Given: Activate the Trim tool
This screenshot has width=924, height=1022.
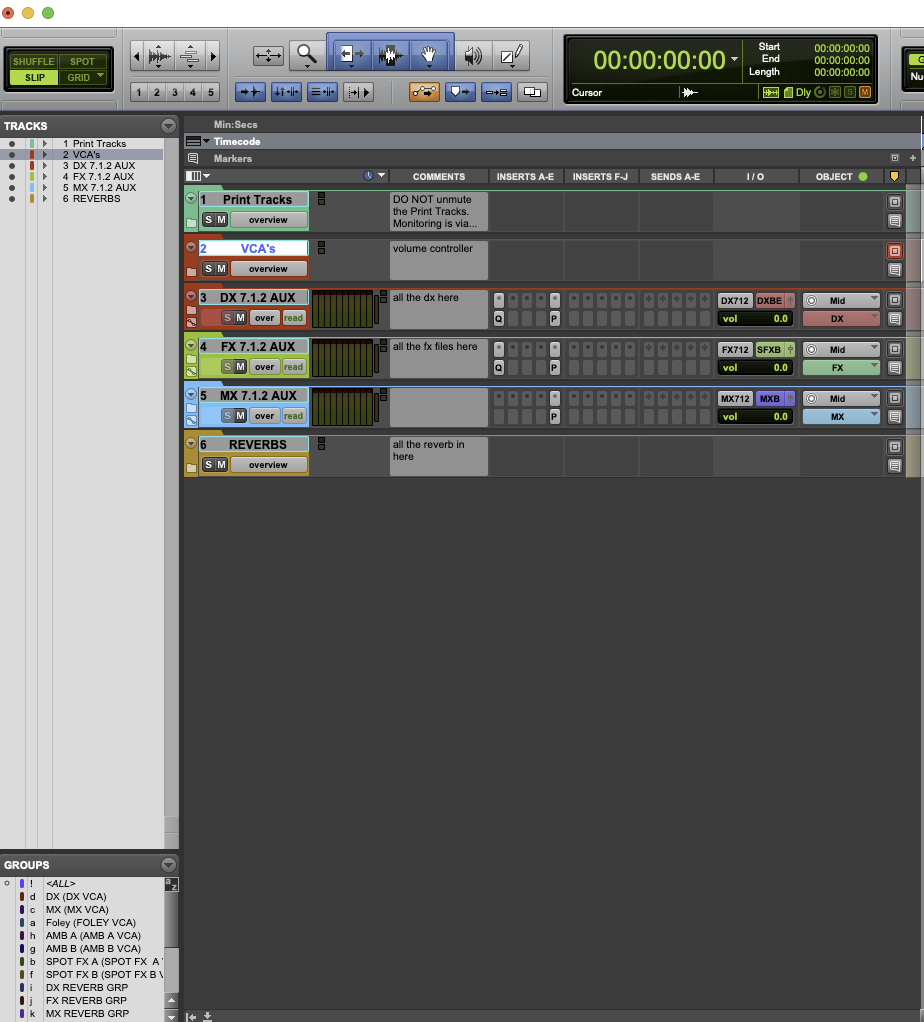Looking at the screenshot, I should point(351,55).
